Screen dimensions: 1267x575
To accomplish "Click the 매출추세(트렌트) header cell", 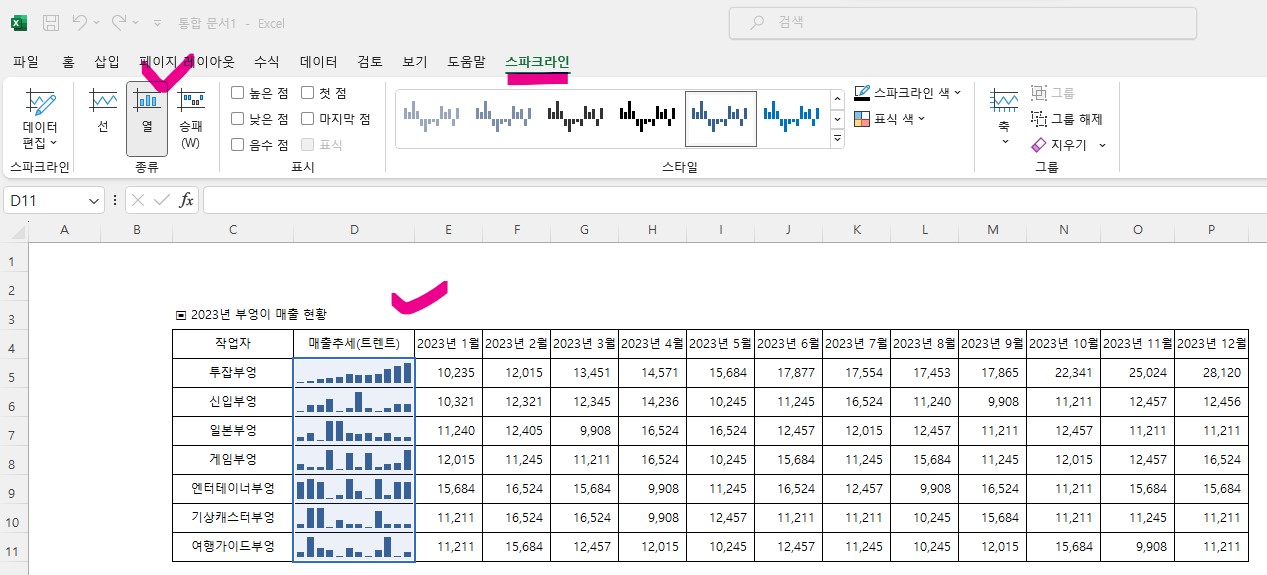I will click(x=354, y=343).
